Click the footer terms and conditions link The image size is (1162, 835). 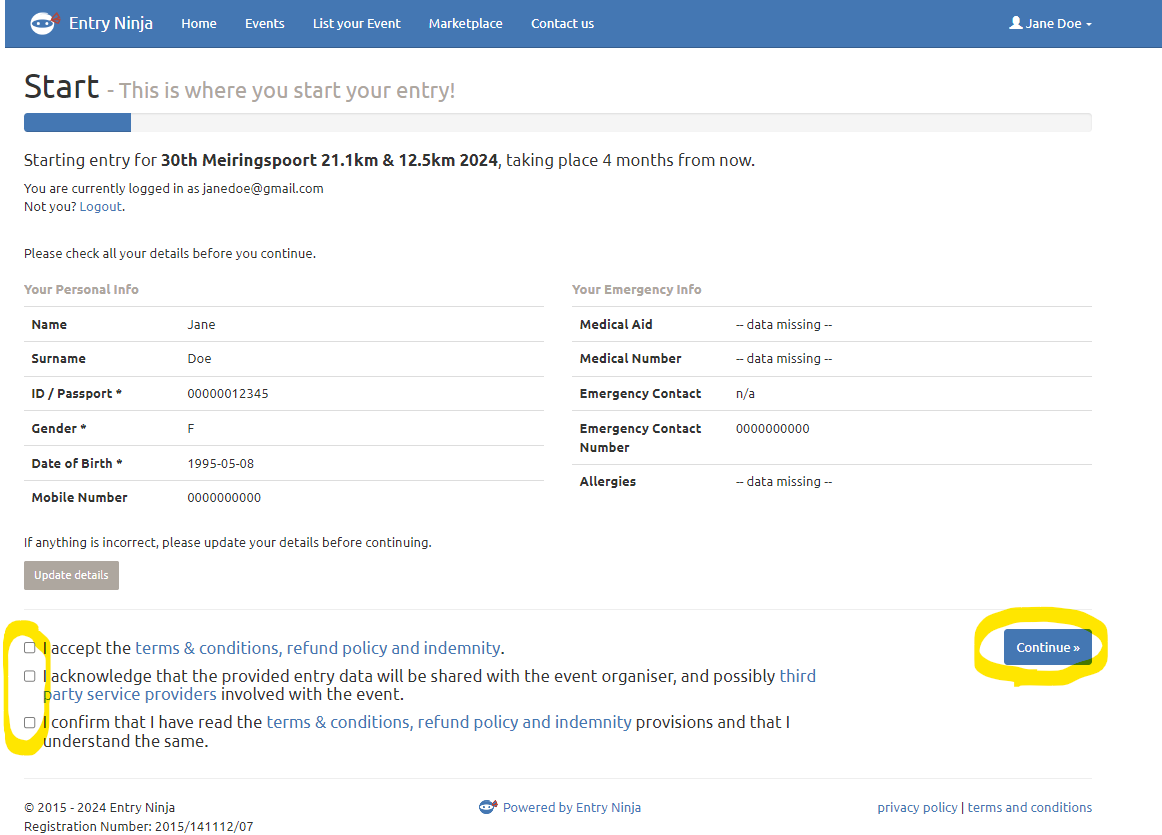point(1029,807)
